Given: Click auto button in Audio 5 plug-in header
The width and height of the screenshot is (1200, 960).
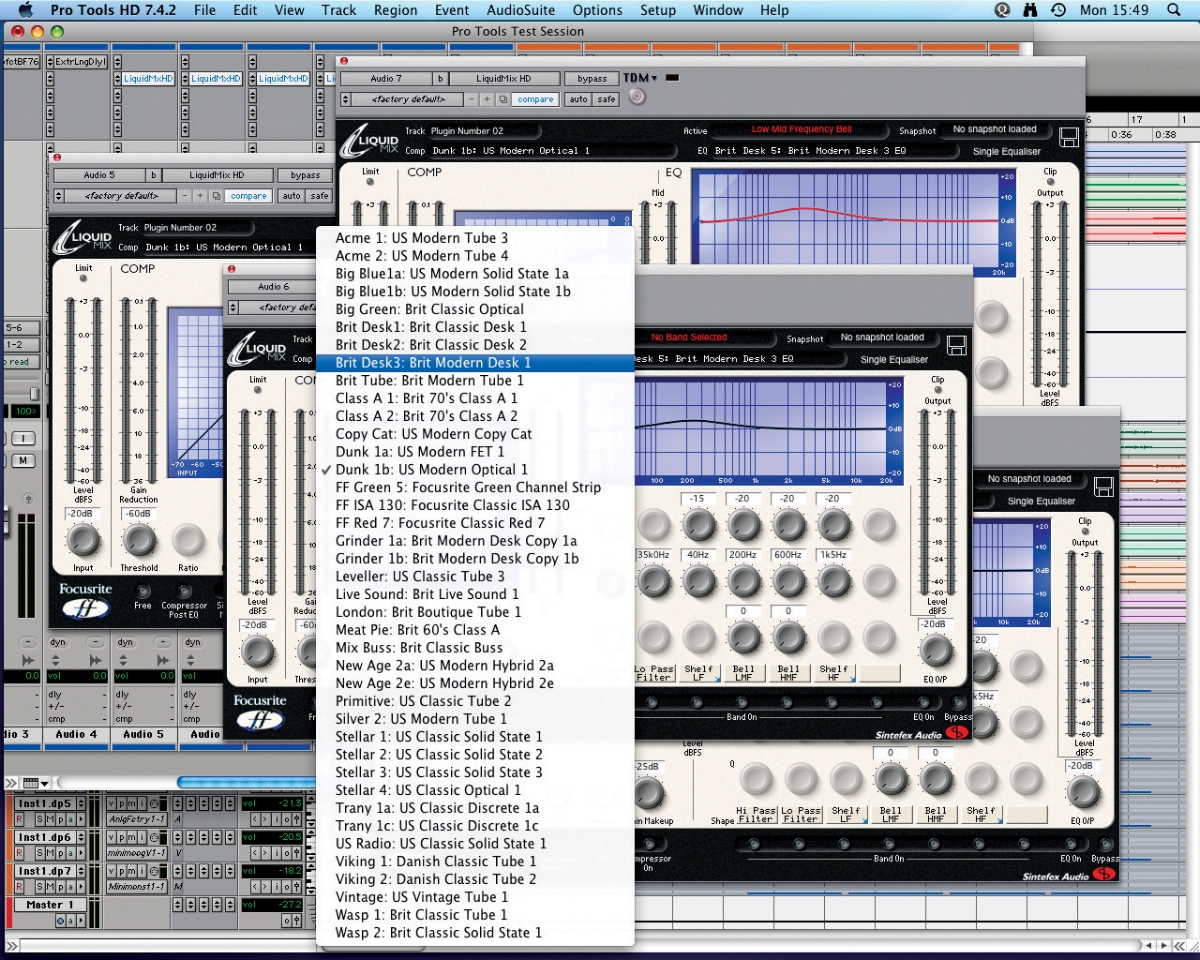Looking at the screenshot, I should tap(290, 196).
